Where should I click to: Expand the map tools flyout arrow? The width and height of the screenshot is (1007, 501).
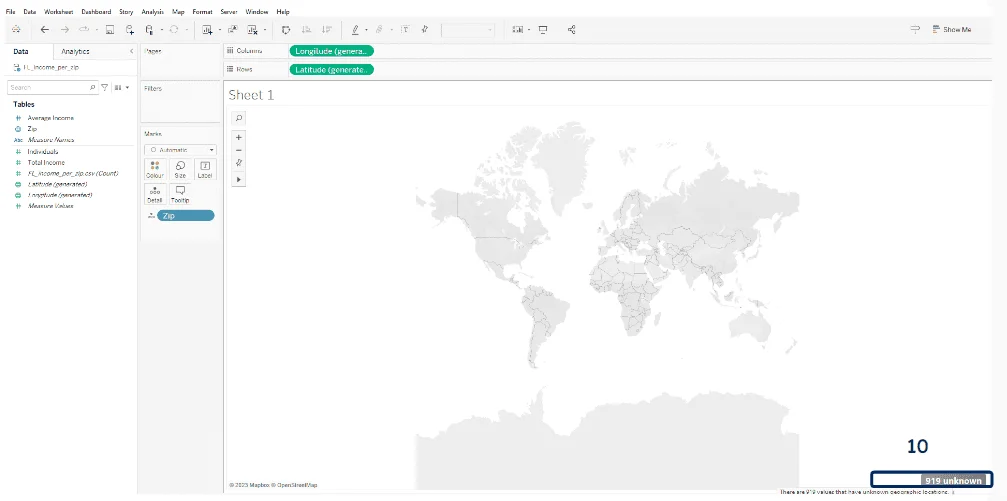[x=238, y=179]
